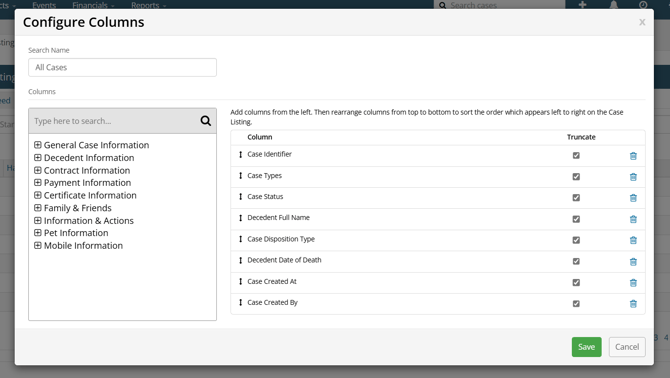Toggle Truncate for Case Created By
670x378 pixels.
click(x=576, y=303)
